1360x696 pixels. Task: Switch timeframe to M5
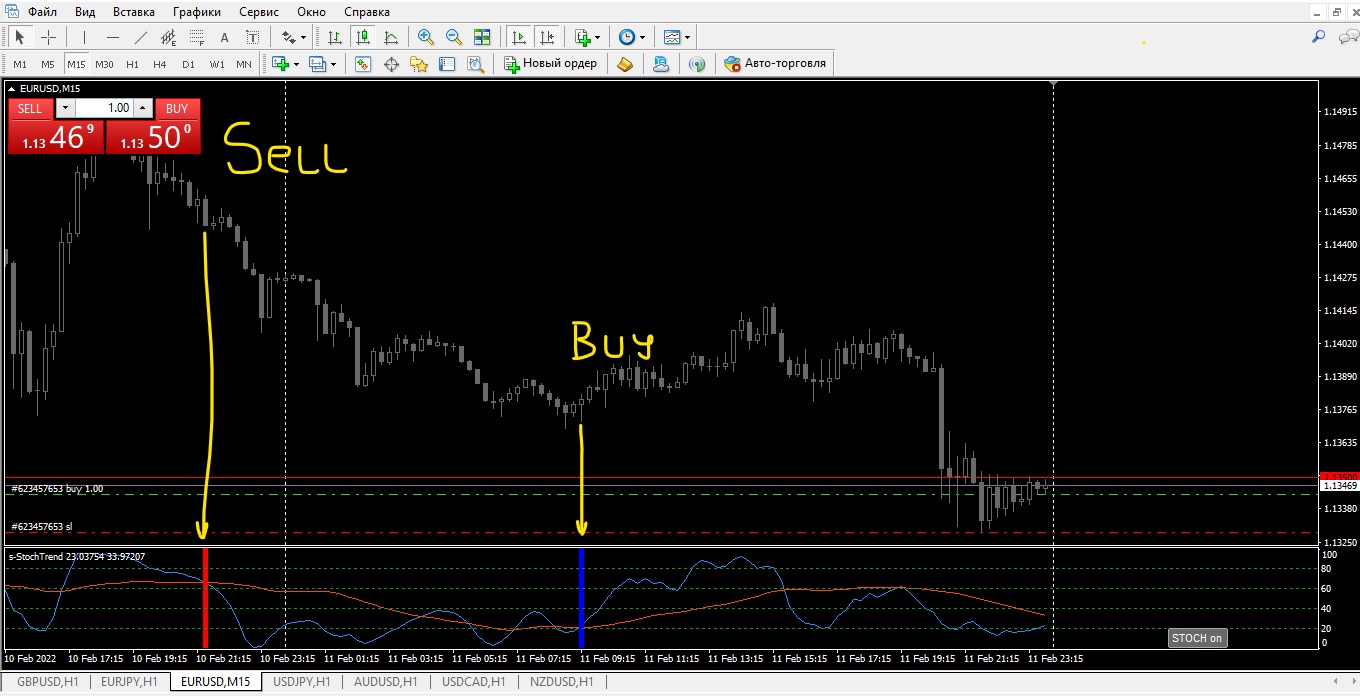click(x=48, y=64)
